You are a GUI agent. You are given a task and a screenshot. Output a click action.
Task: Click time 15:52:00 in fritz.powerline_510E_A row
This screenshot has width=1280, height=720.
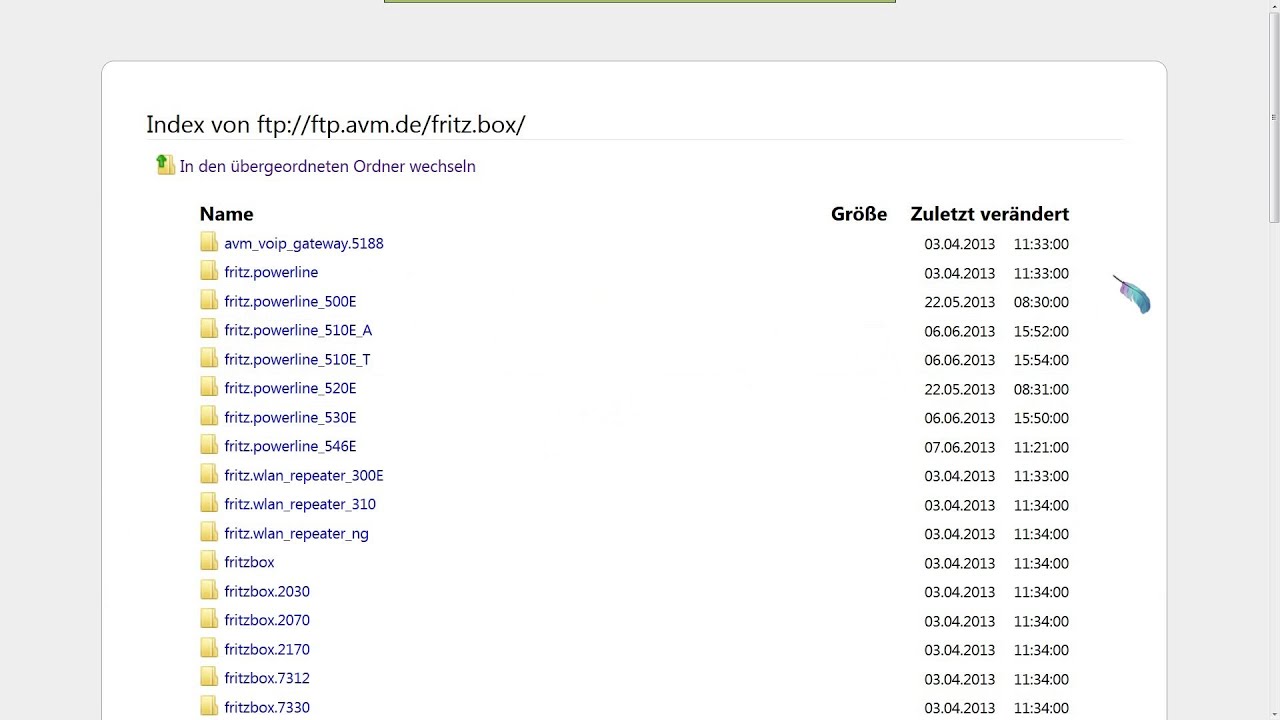point(1041,331)
